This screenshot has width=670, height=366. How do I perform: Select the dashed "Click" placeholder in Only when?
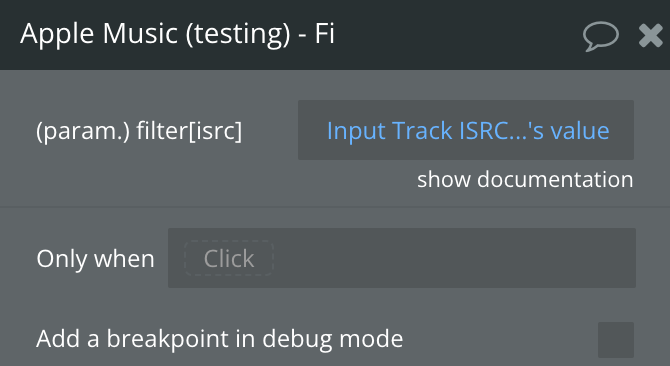(x=229, y=258)
